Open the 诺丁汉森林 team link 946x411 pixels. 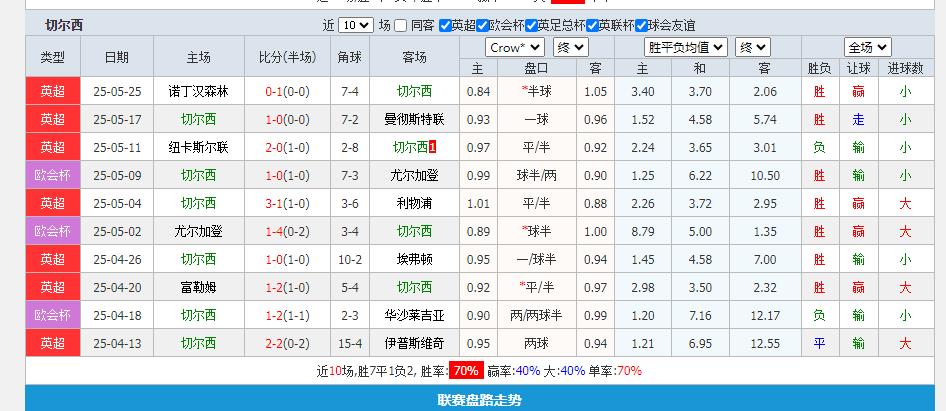tap(198, 91)
